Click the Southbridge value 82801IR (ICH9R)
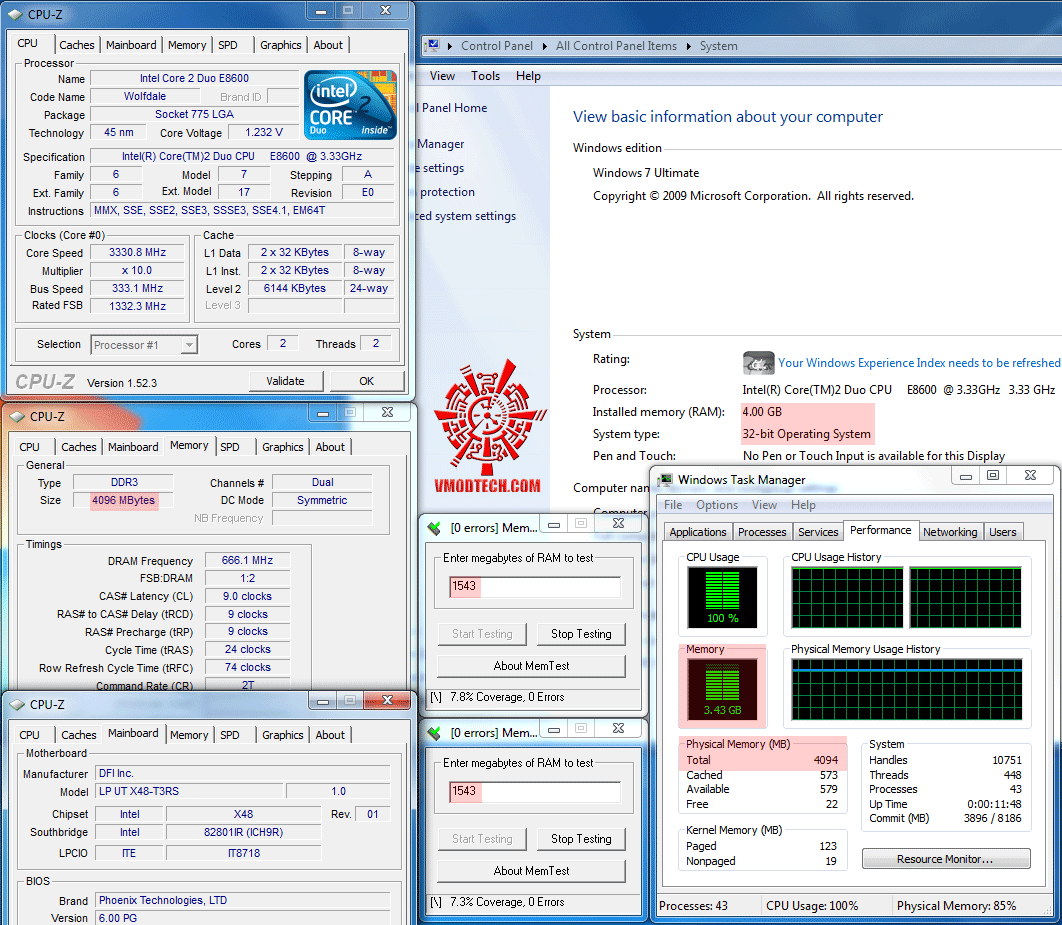The height and width of the screenshot is (925, 1062). (243, 832)
